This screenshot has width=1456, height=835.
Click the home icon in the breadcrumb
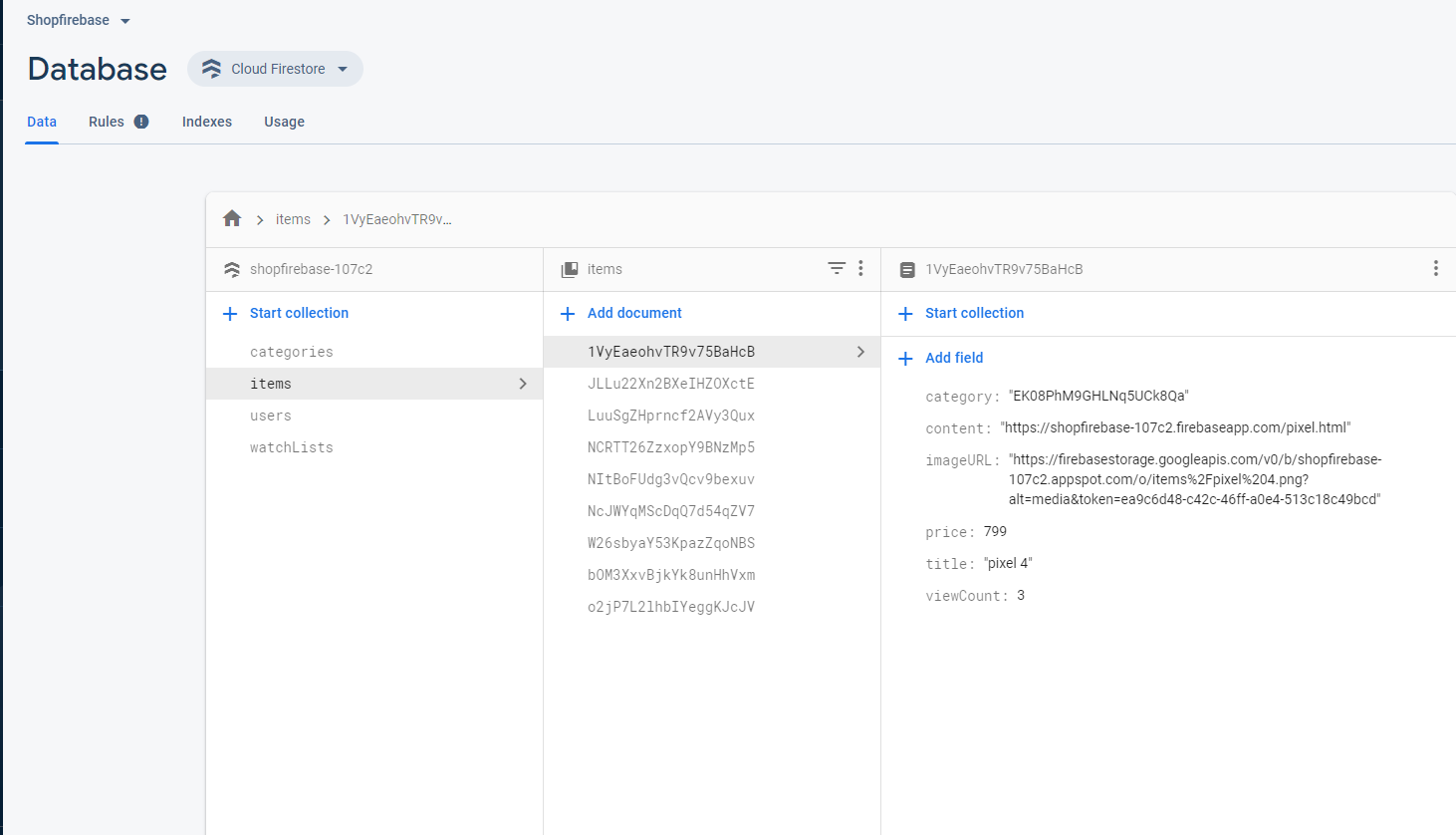pos(232,218)
